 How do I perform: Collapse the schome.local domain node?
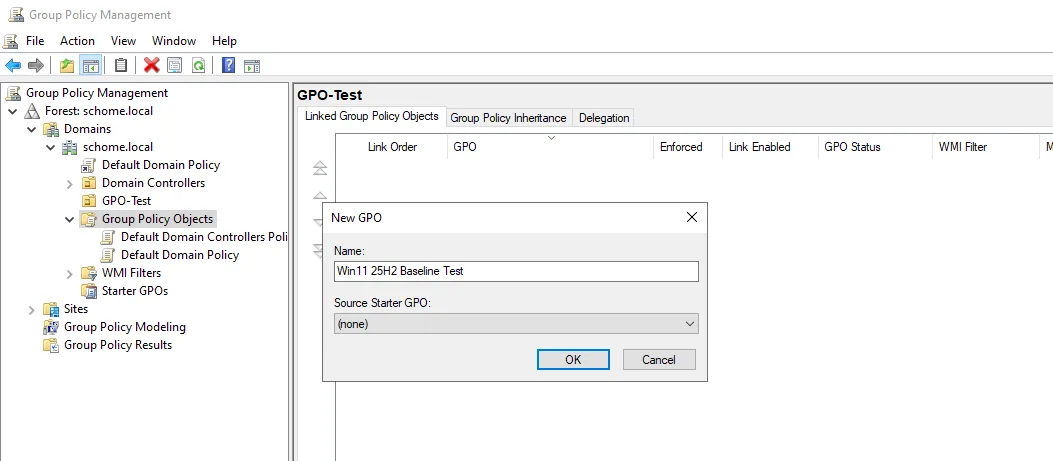(x=50, y=147)
